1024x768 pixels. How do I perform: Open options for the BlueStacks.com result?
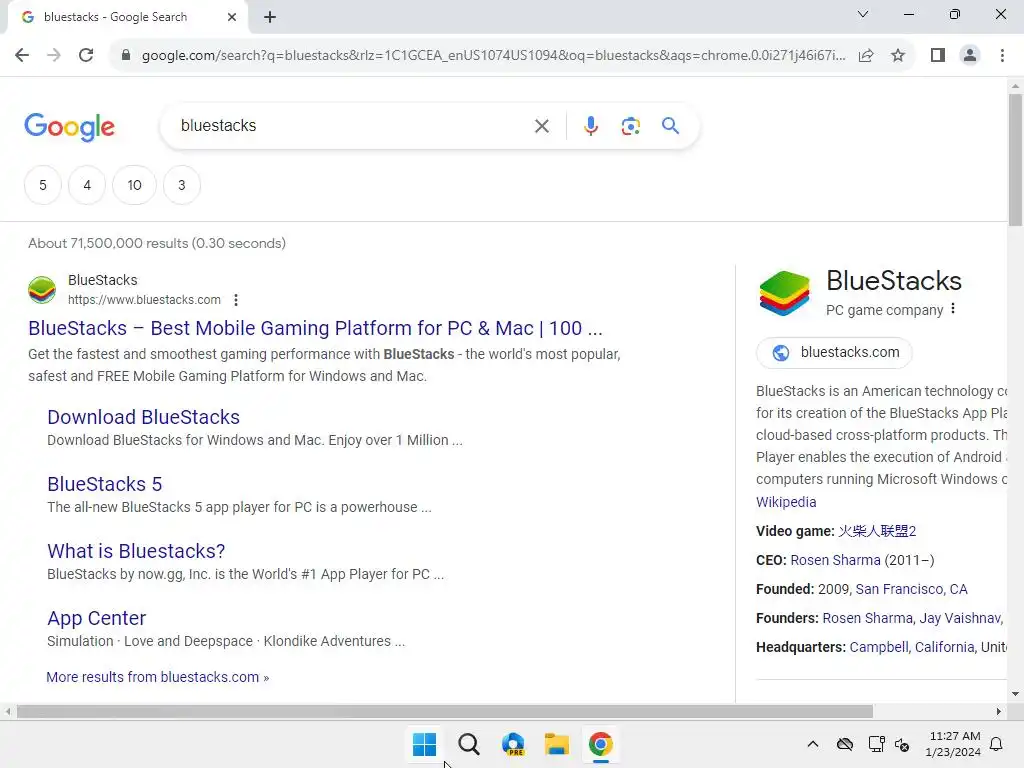(x=236, y=300)
